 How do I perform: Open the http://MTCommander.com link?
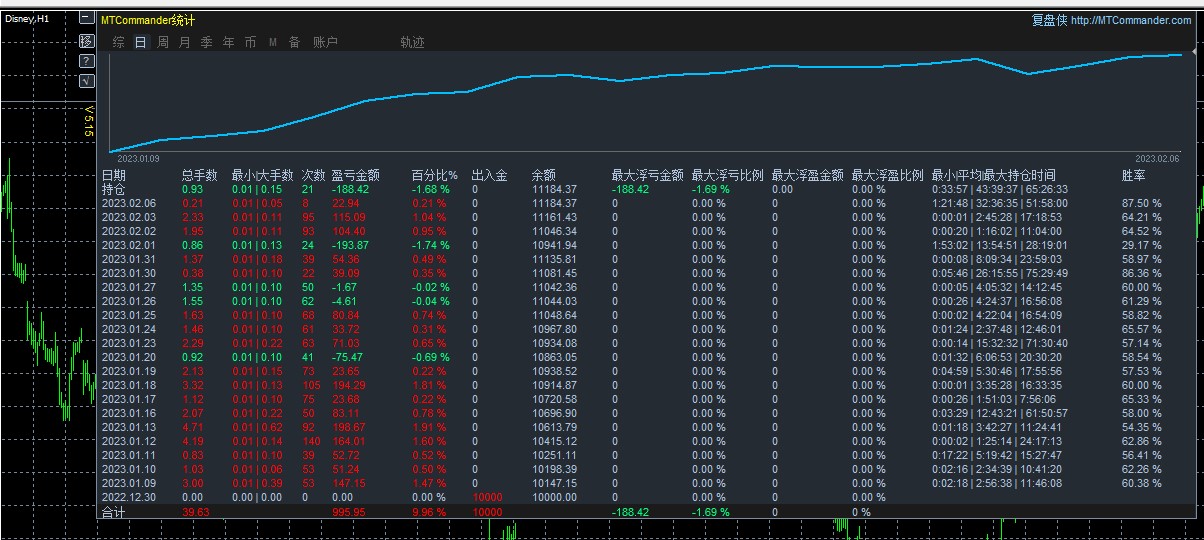pyautogui.click(x=1130, y=20)
